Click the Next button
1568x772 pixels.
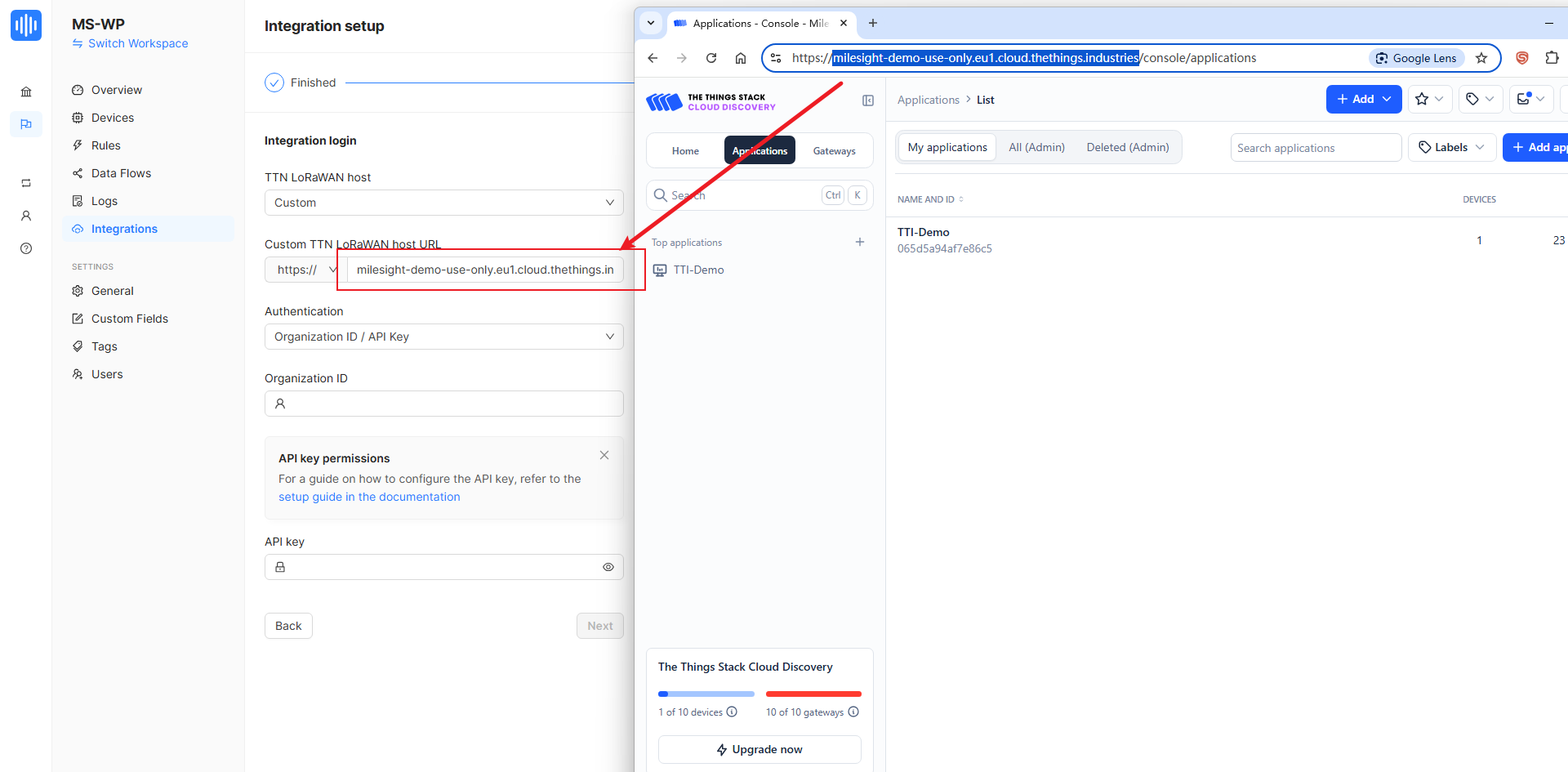[600, 626]
